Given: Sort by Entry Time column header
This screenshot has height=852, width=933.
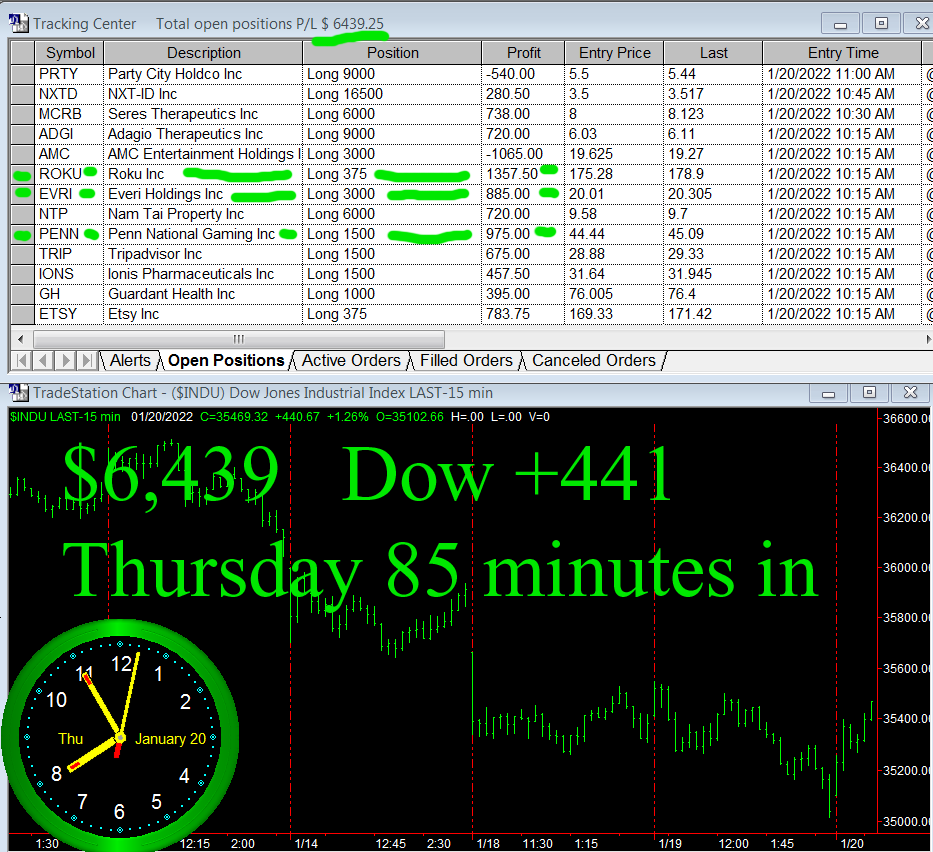Looking at the screenshot, I should 842,53.
